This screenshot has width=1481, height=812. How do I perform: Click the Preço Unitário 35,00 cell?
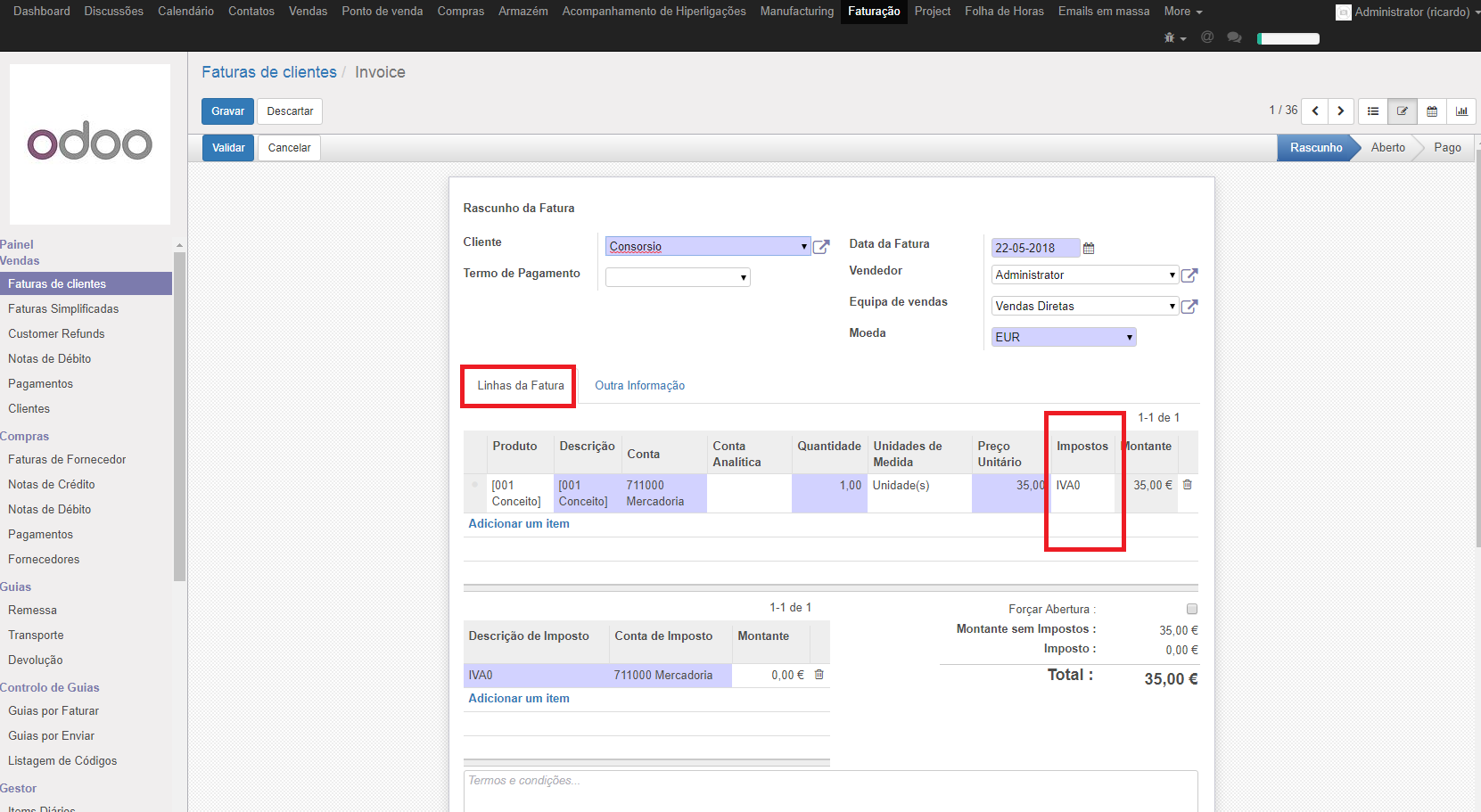click(1010, 493)
